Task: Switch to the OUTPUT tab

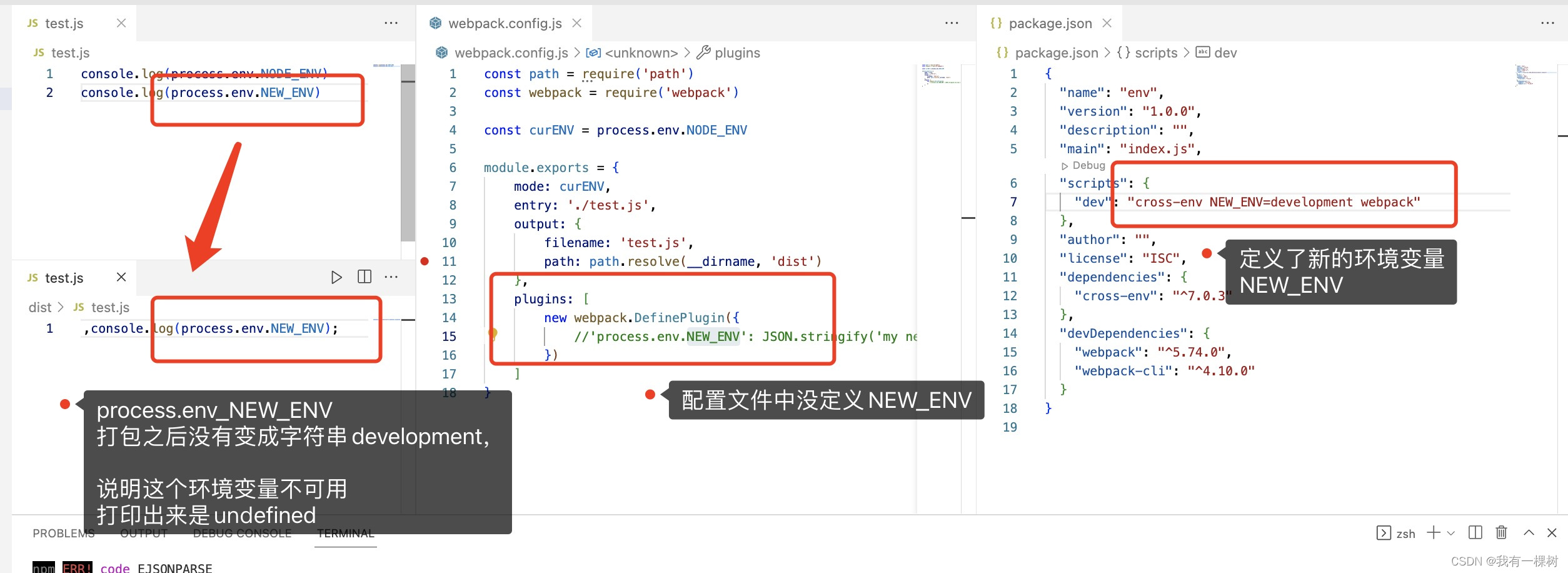Action: pos(144,533)
